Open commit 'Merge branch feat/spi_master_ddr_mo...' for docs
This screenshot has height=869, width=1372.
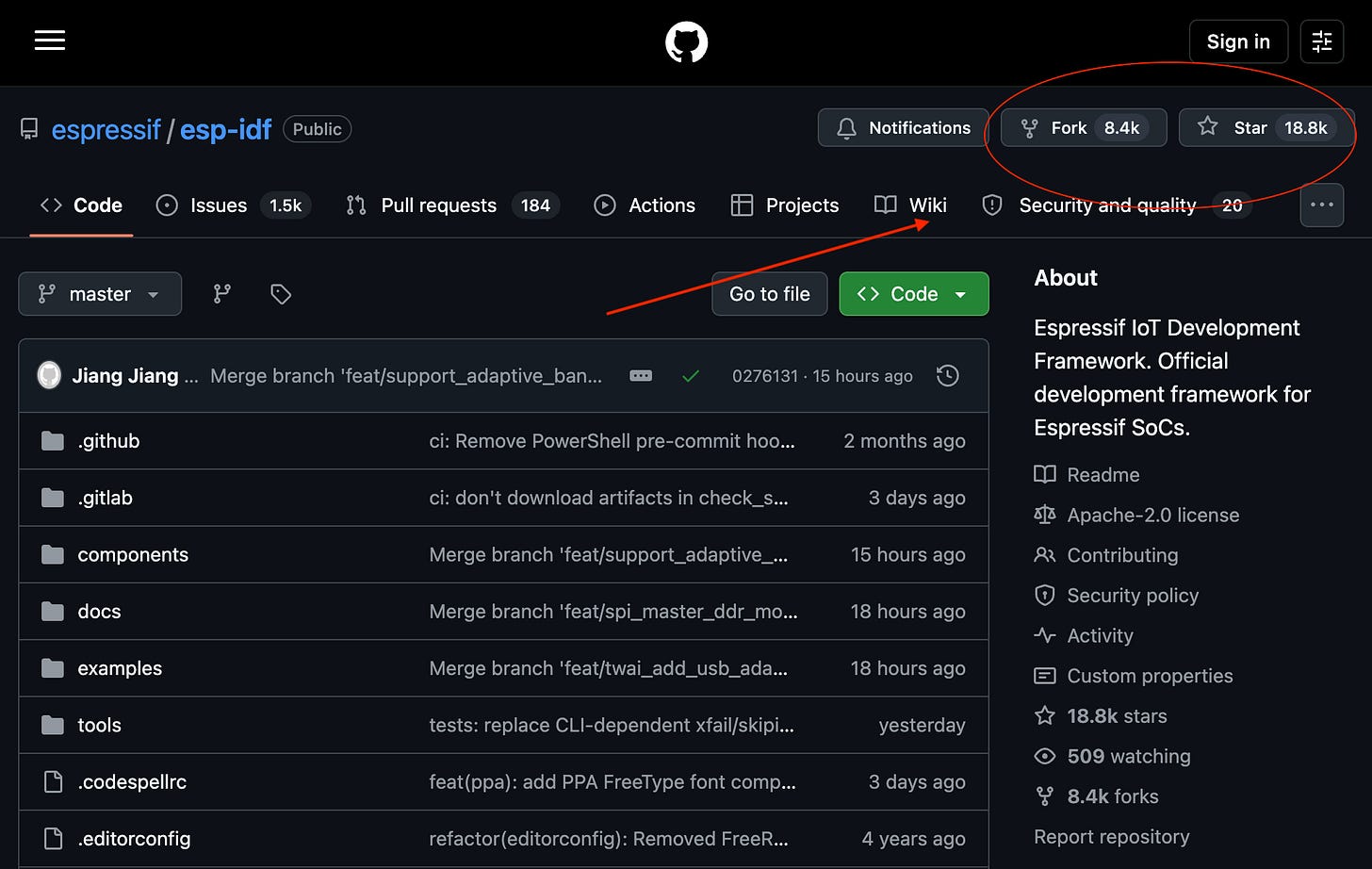(x=613, y=612)
